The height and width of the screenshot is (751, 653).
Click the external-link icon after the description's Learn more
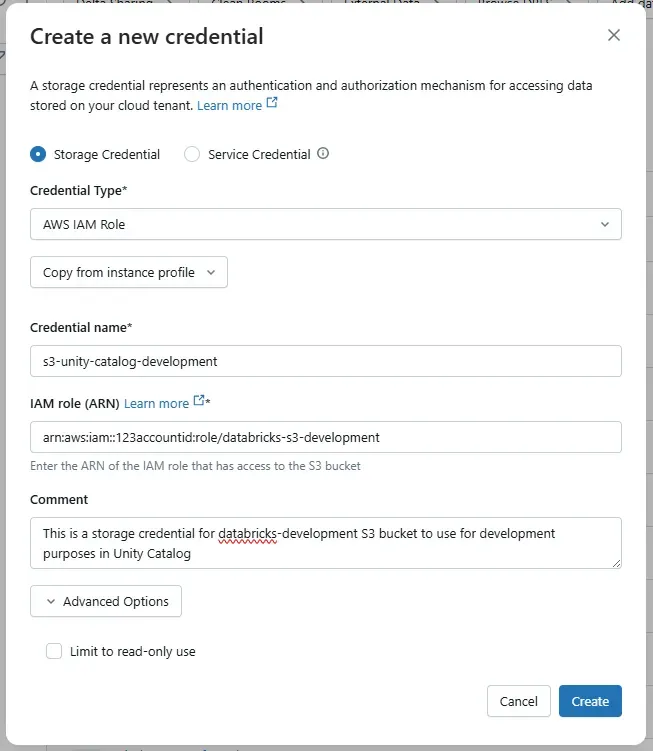(x=272, y=104)
